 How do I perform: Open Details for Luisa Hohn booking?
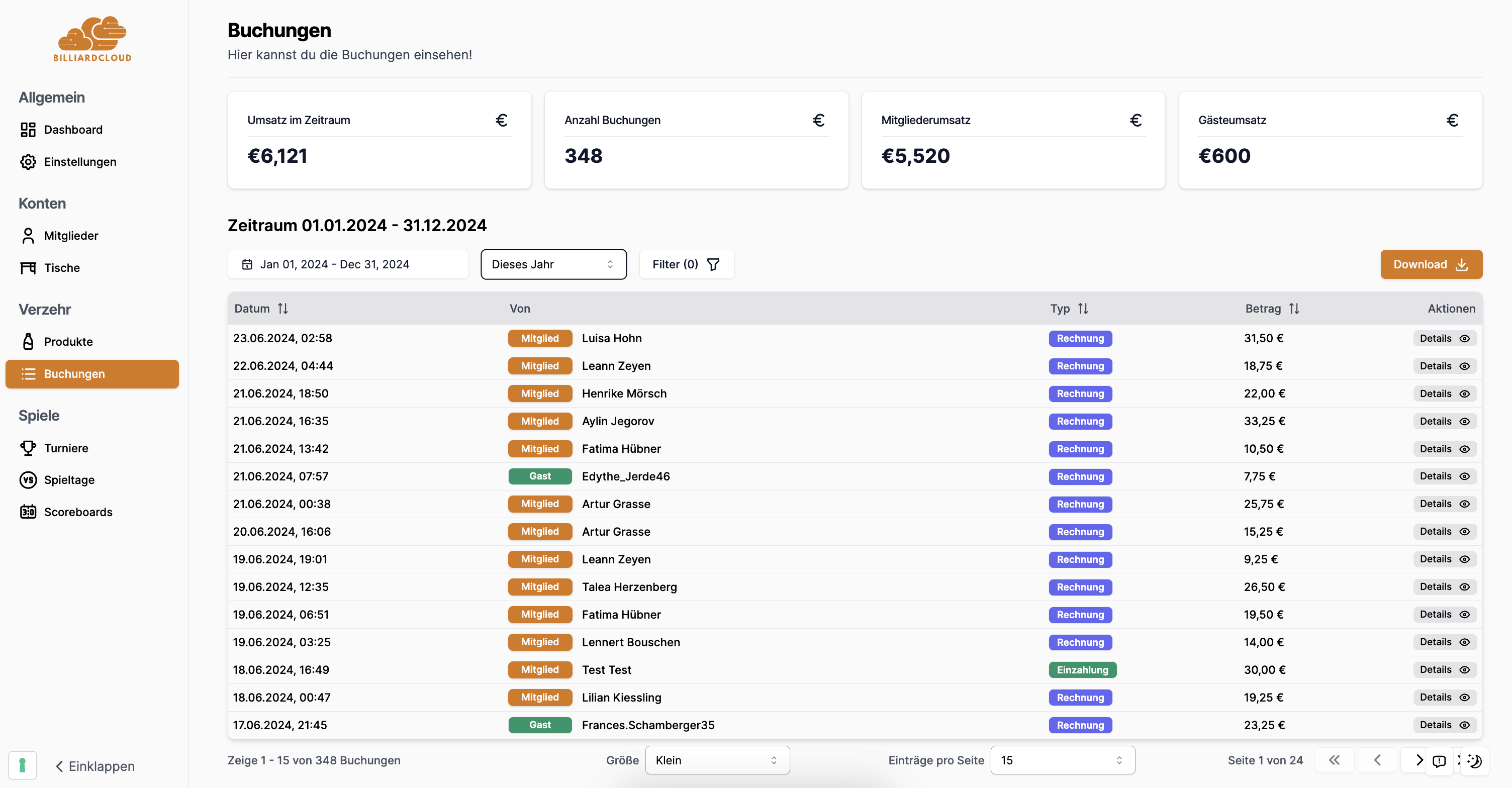(x=1444, y=339)
